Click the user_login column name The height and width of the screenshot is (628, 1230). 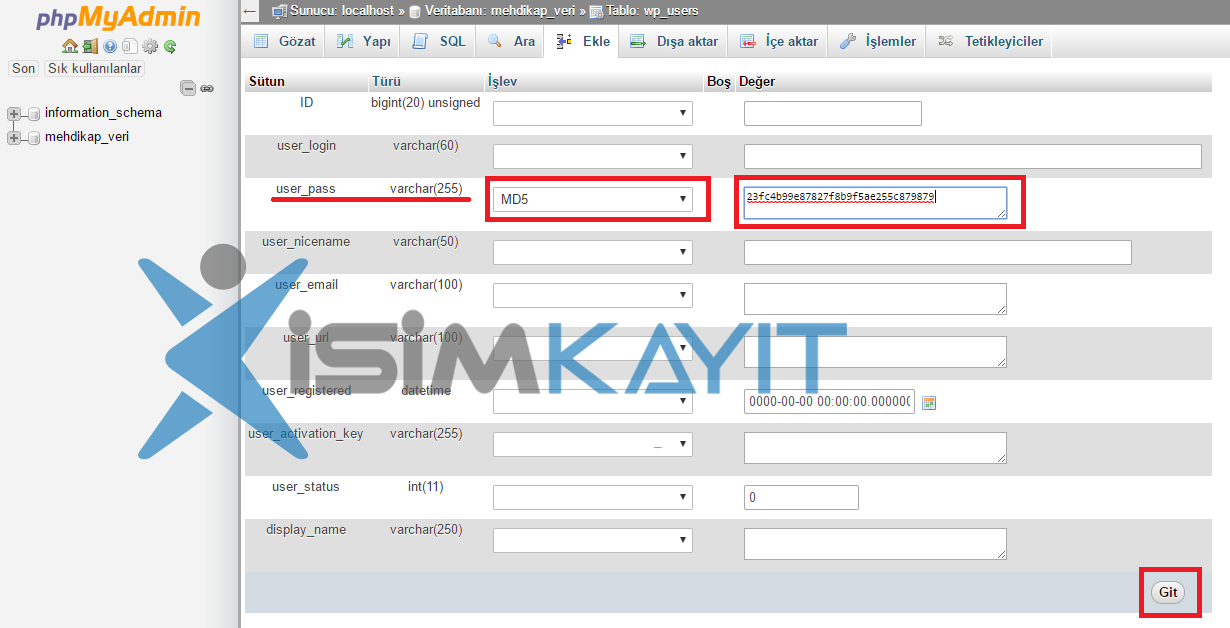click(306, 145)
